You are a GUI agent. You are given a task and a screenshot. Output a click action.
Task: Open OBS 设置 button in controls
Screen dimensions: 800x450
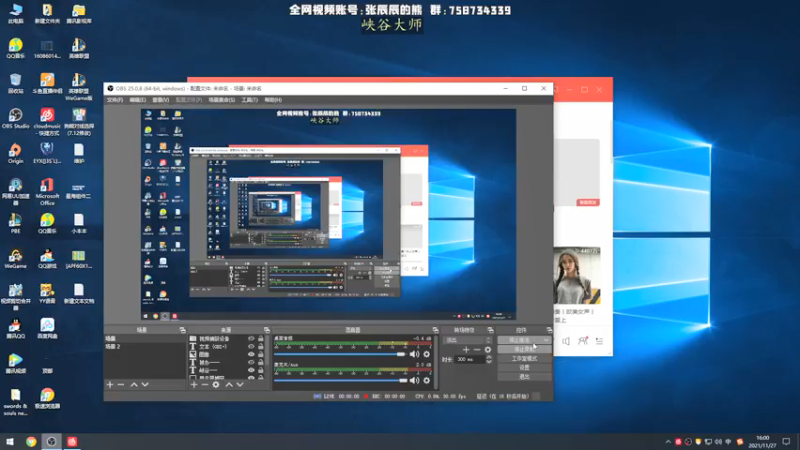click(524, 367)
